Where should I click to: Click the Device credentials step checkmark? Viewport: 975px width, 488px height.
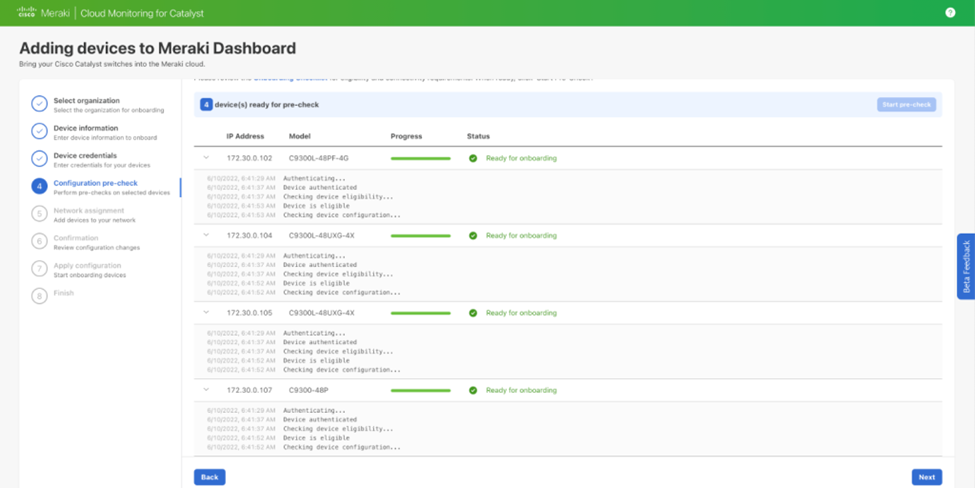pos(39,159)
